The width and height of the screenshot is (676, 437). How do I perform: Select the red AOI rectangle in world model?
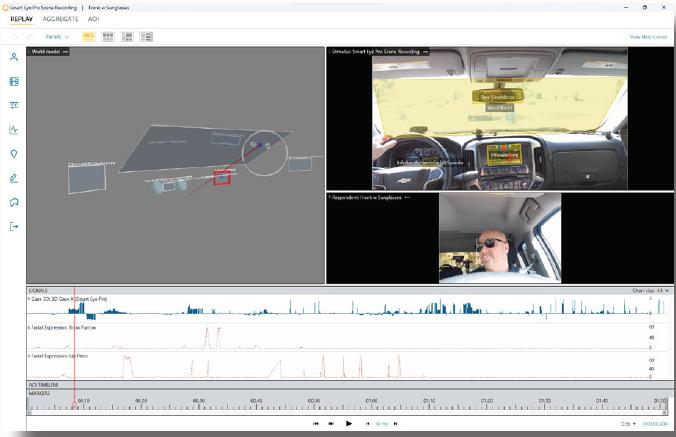222,177
